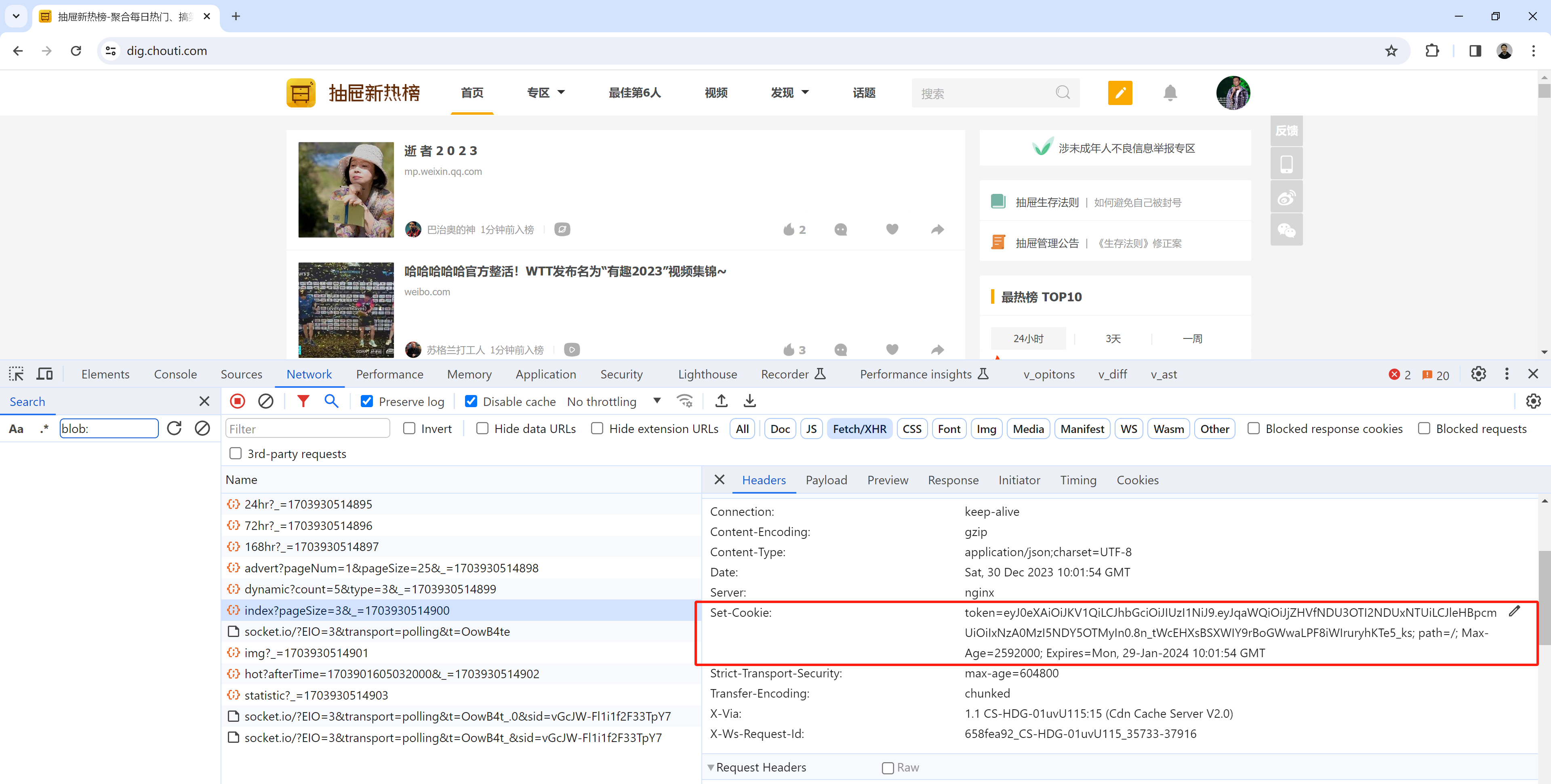
Task: Expand the 发现 dropdown menu
Action: click(789, 93)
